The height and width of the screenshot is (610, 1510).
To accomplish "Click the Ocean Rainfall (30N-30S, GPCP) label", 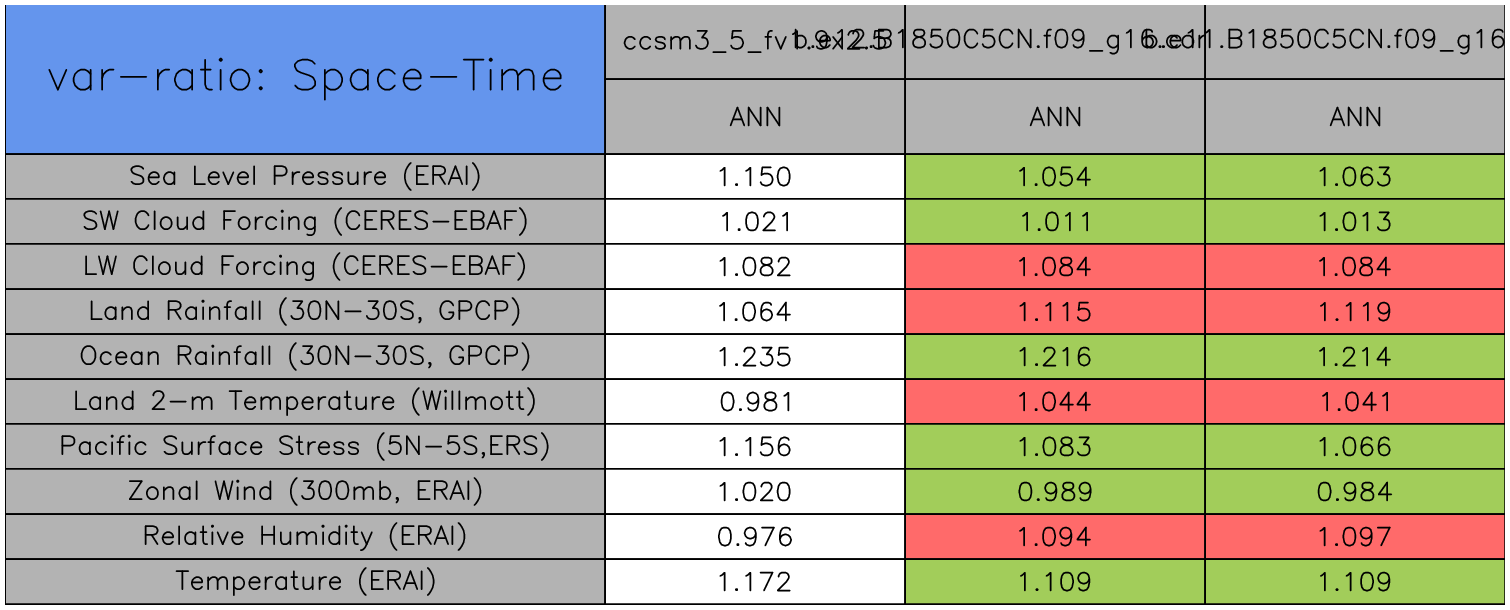I will (305, 356).
